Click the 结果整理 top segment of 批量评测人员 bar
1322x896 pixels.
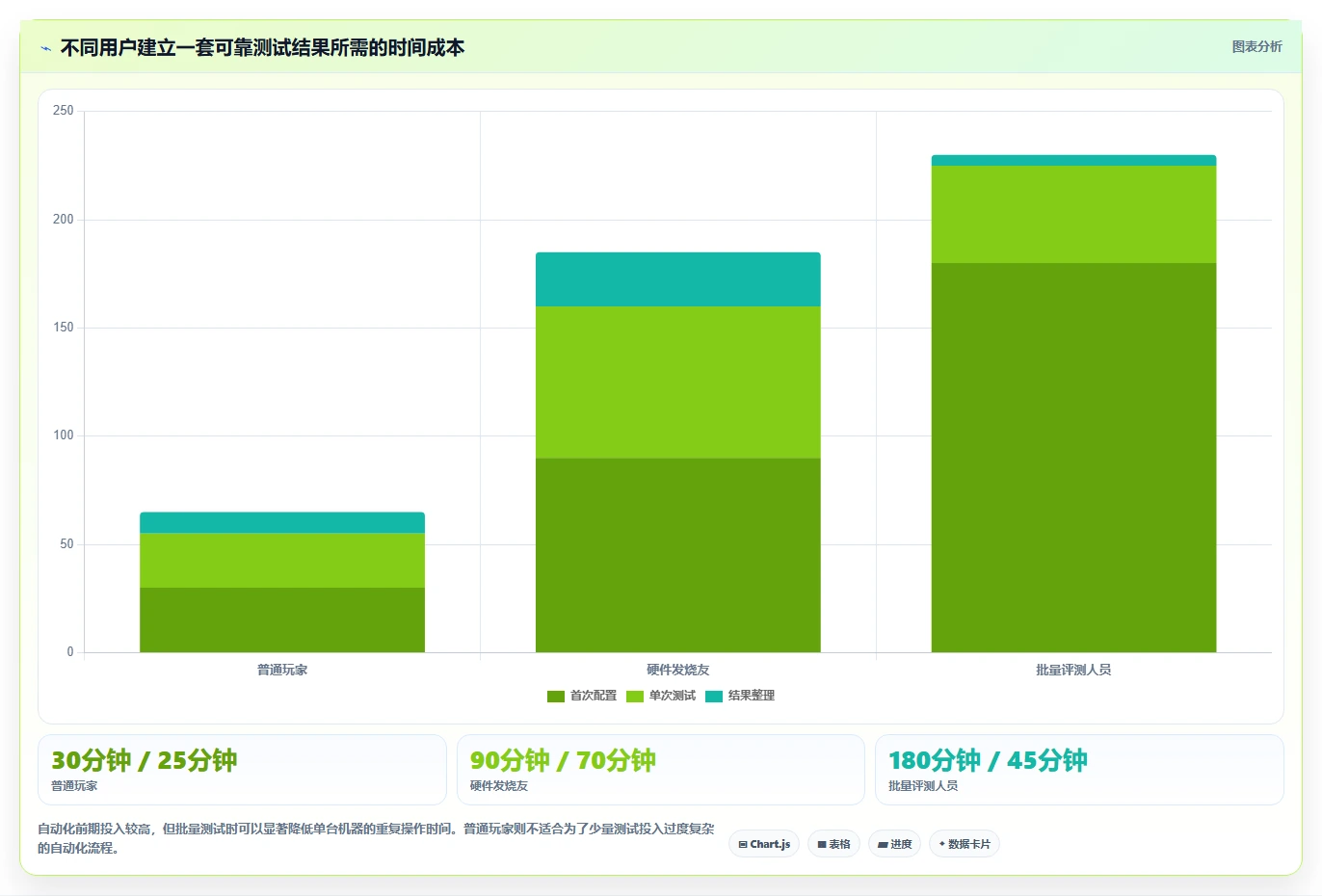click(x=1073, y=160)
